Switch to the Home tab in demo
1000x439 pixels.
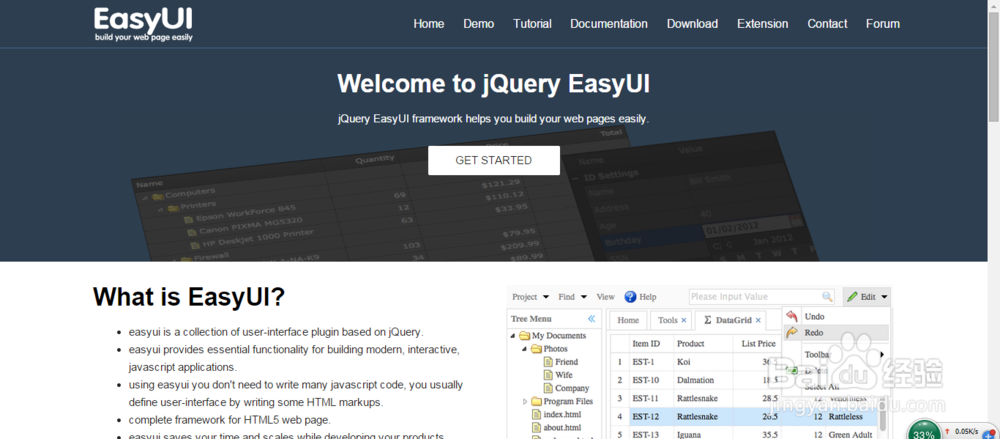click(628, 320)
